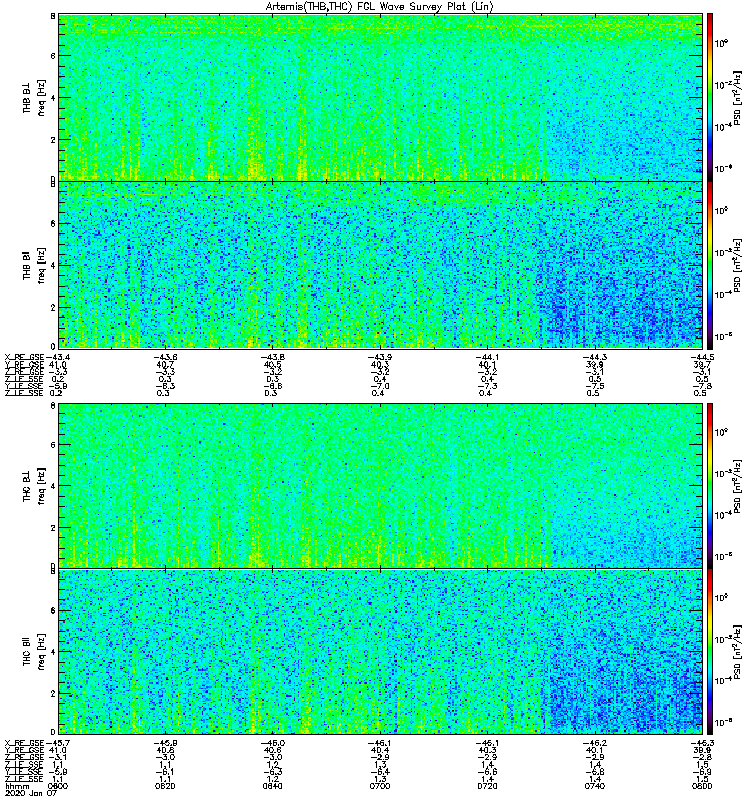
Task: Click the color bar beside THC B-parallel panel
Action: (710, 652)
